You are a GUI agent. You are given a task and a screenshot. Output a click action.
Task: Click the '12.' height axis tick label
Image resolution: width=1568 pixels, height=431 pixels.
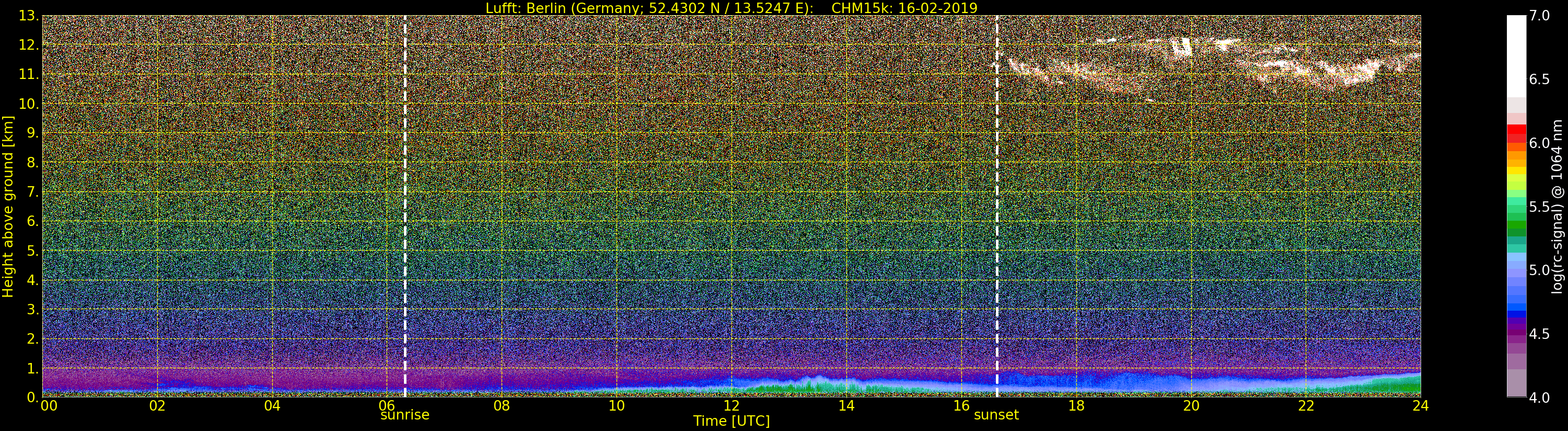(x=29, y=46)
